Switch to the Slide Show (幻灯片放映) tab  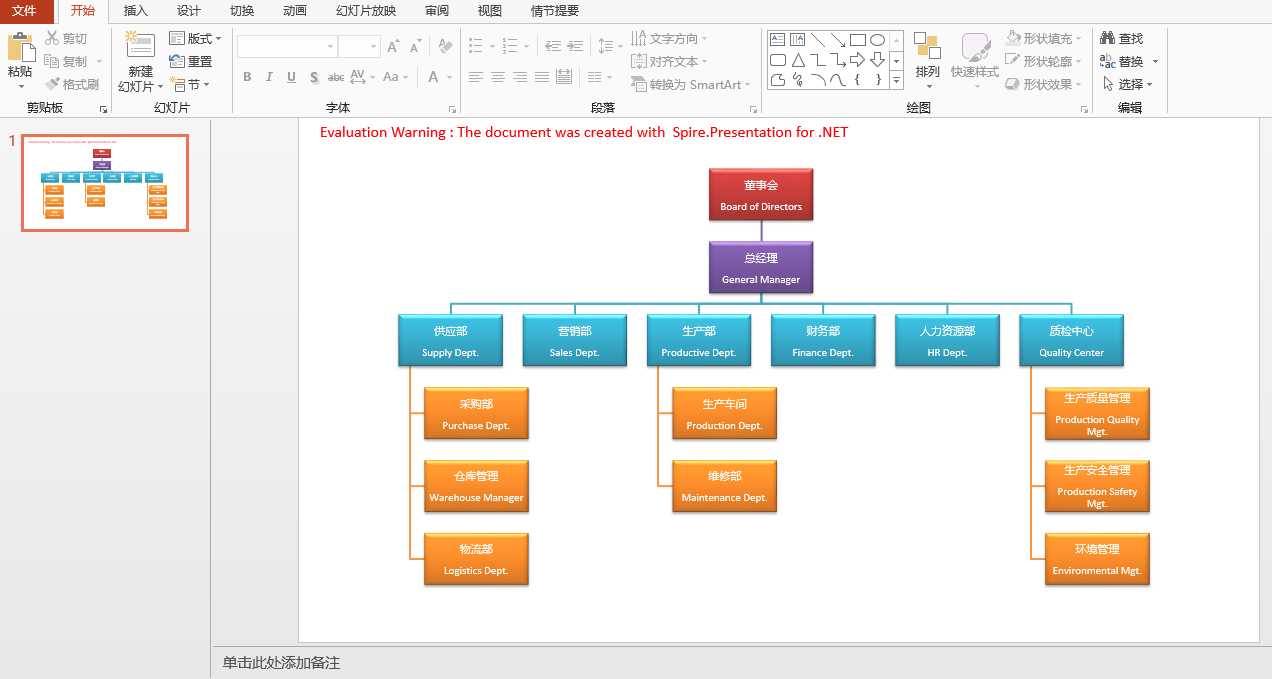coord(365,11)
